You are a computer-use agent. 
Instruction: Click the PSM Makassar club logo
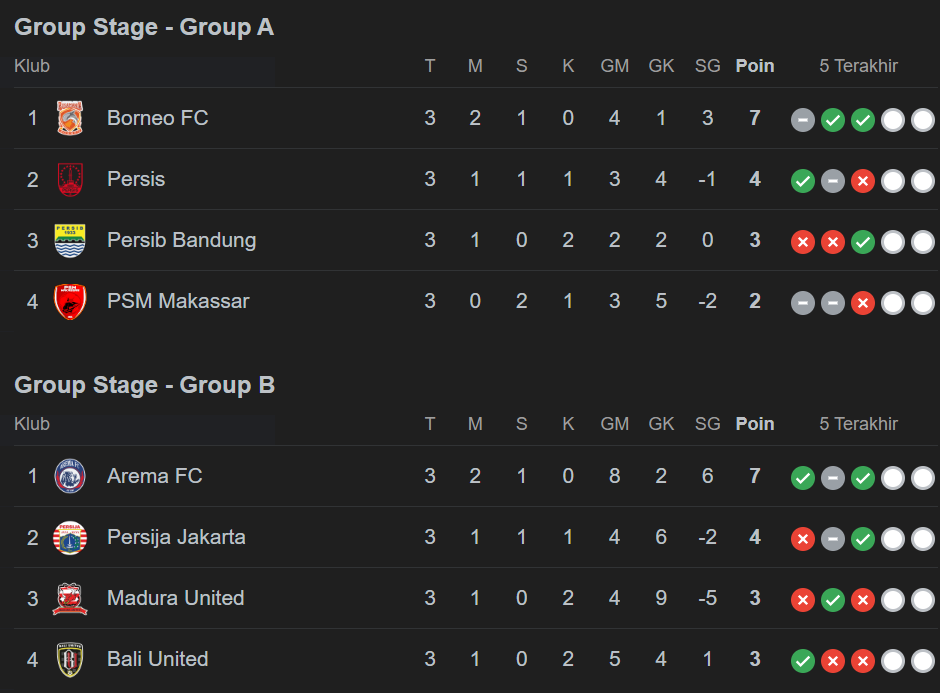click(x=70, y=301)
